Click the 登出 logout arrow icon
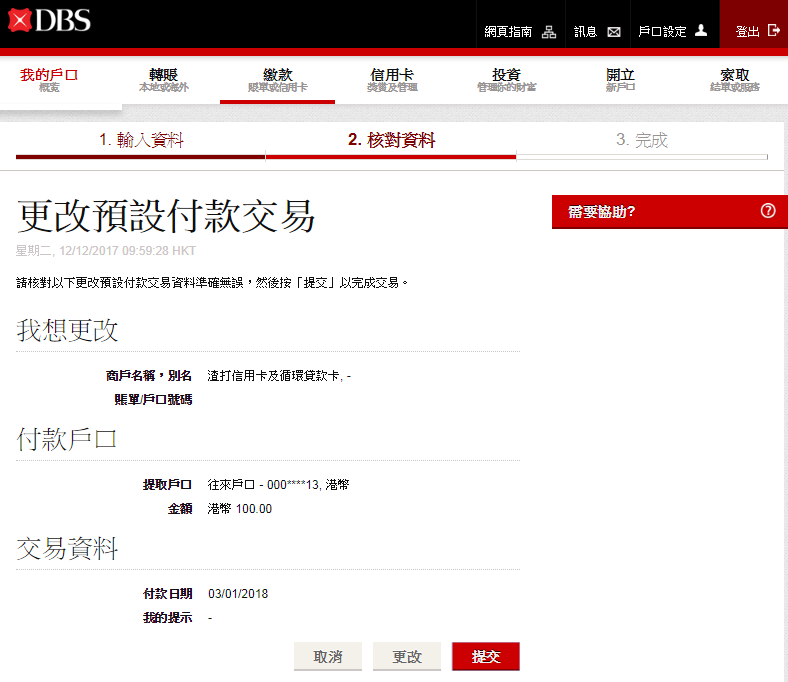The image size is (788, 682). coord(773,32)
